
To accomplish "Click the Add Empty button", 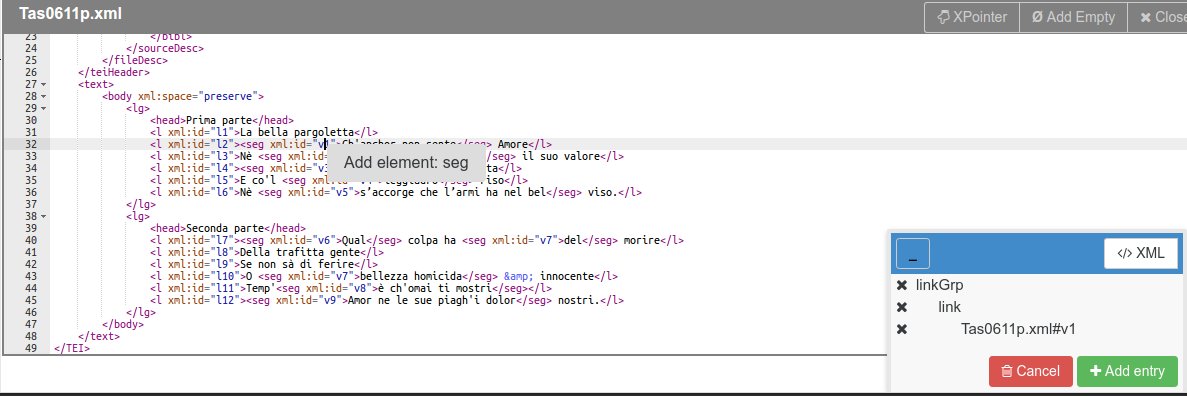I will 1073,17.
